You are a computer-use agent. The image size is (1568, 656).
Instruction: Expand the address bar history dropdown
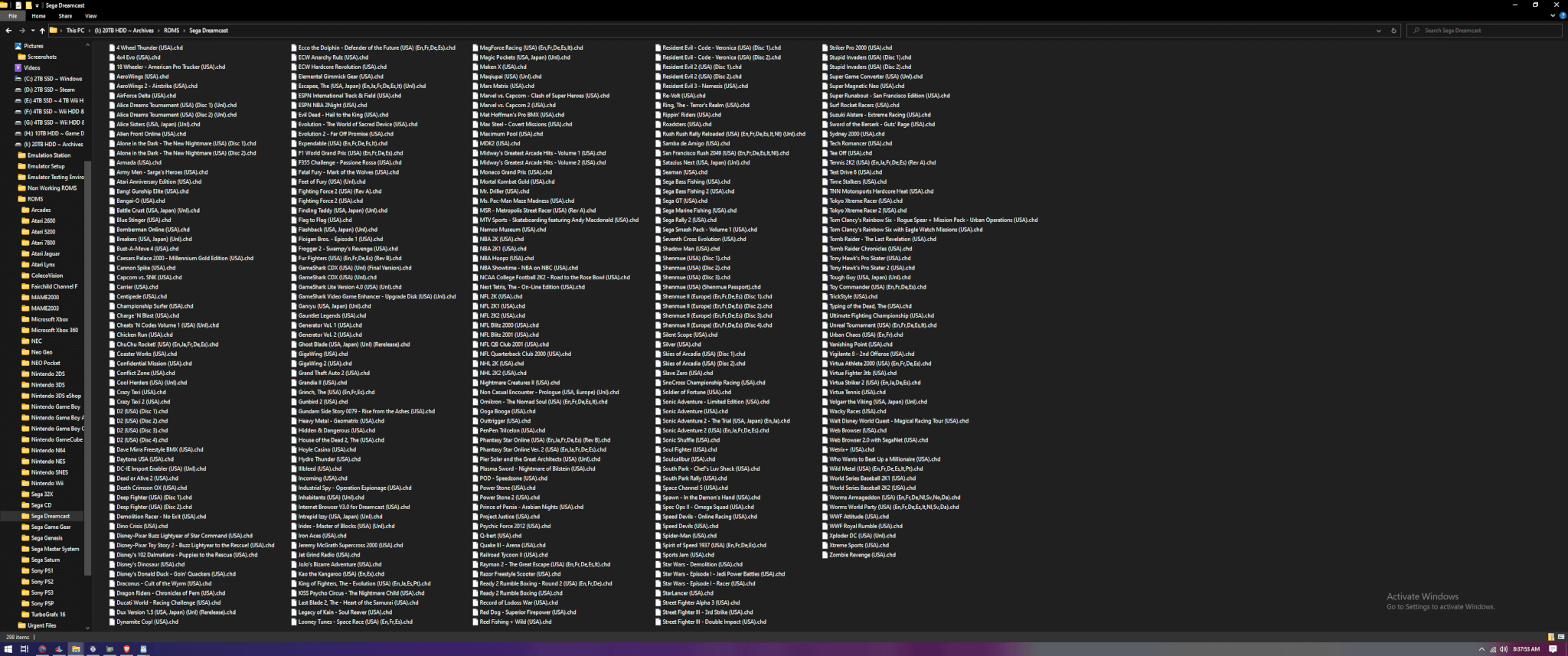coord(1379,31)
